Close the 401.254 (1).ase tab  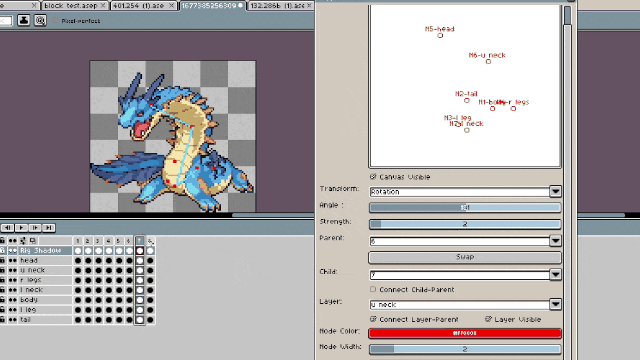point(171,6)
